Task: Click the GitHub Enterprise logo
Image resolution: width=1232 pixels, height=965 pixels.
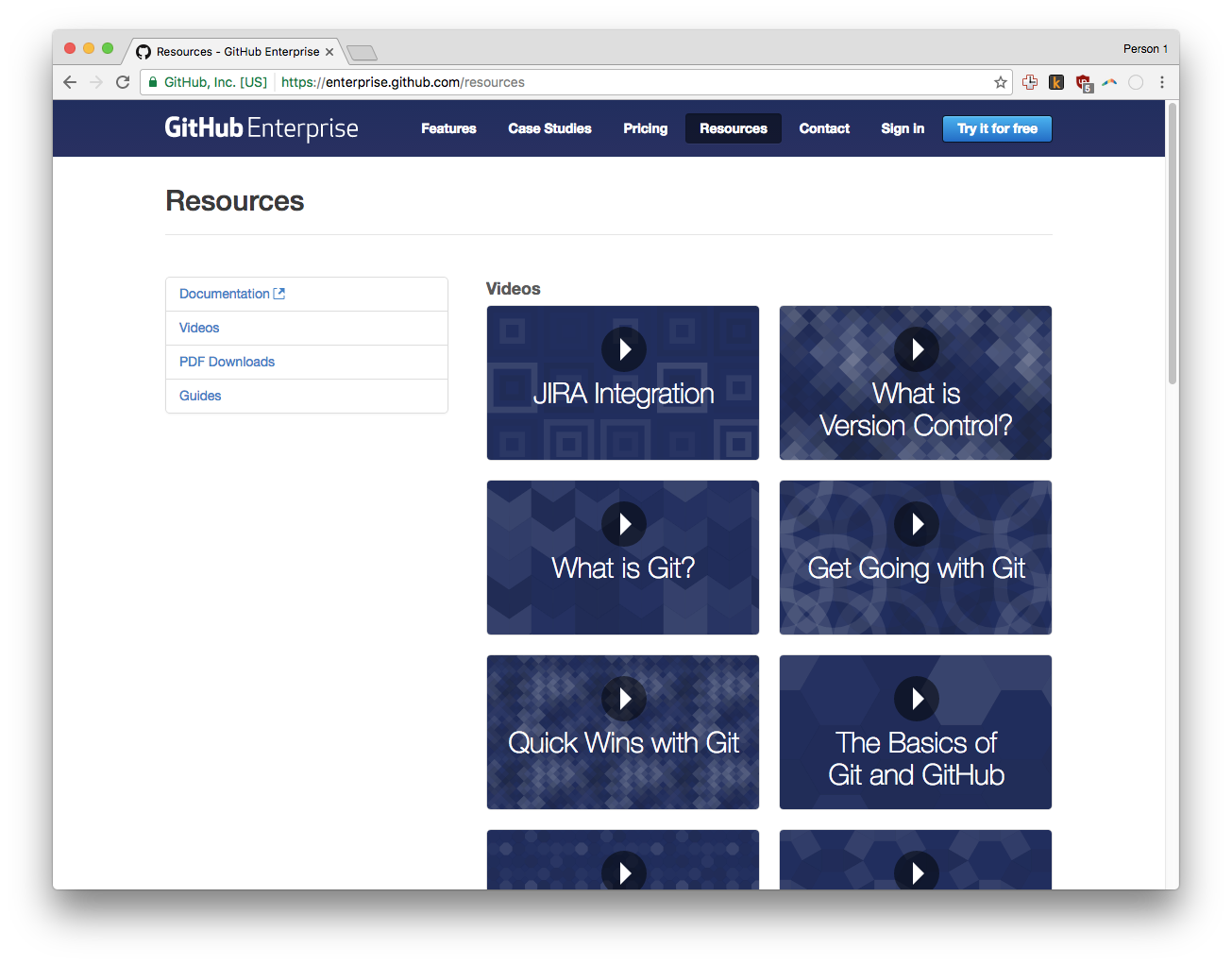Action: (x=262, y=128)
